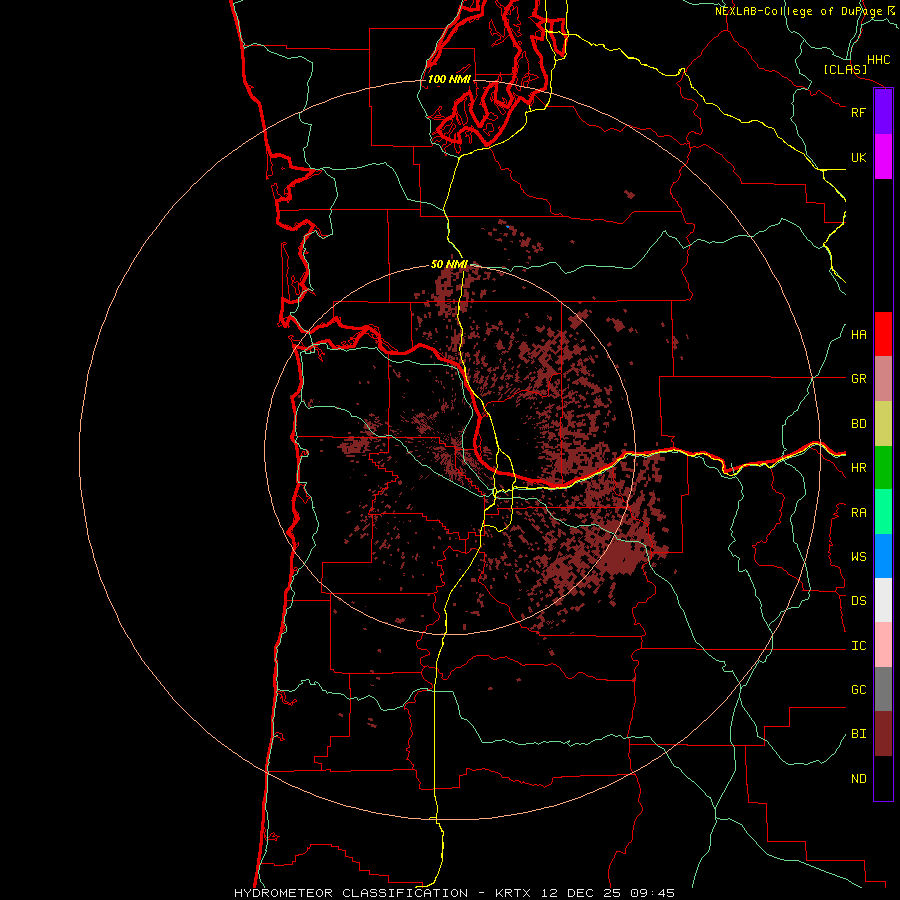Click the magenta UK legend color swatch
The image size is (900, 900).
(x=883, y=156)
